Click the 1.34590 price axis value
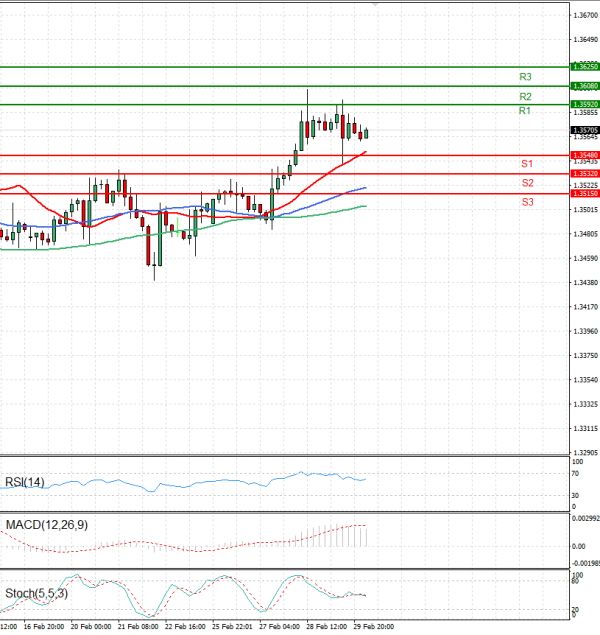600x635 pixels. click(586, 258)
